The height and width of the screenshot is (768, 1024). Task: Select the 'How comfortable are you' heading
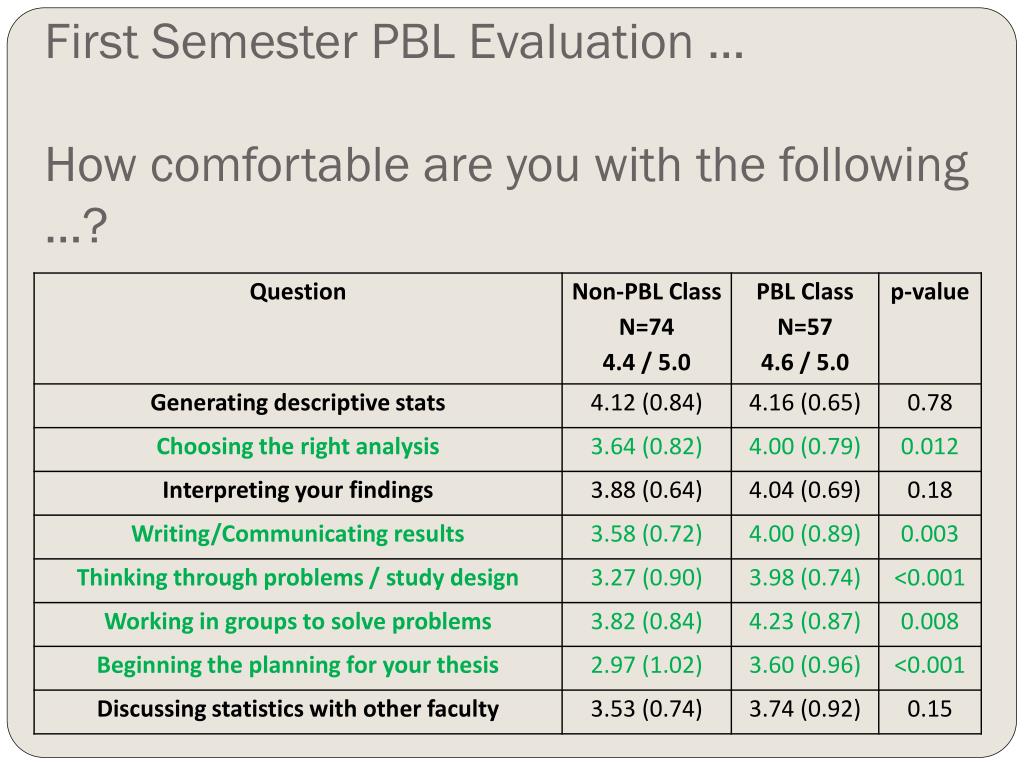[x=507, y=194]
